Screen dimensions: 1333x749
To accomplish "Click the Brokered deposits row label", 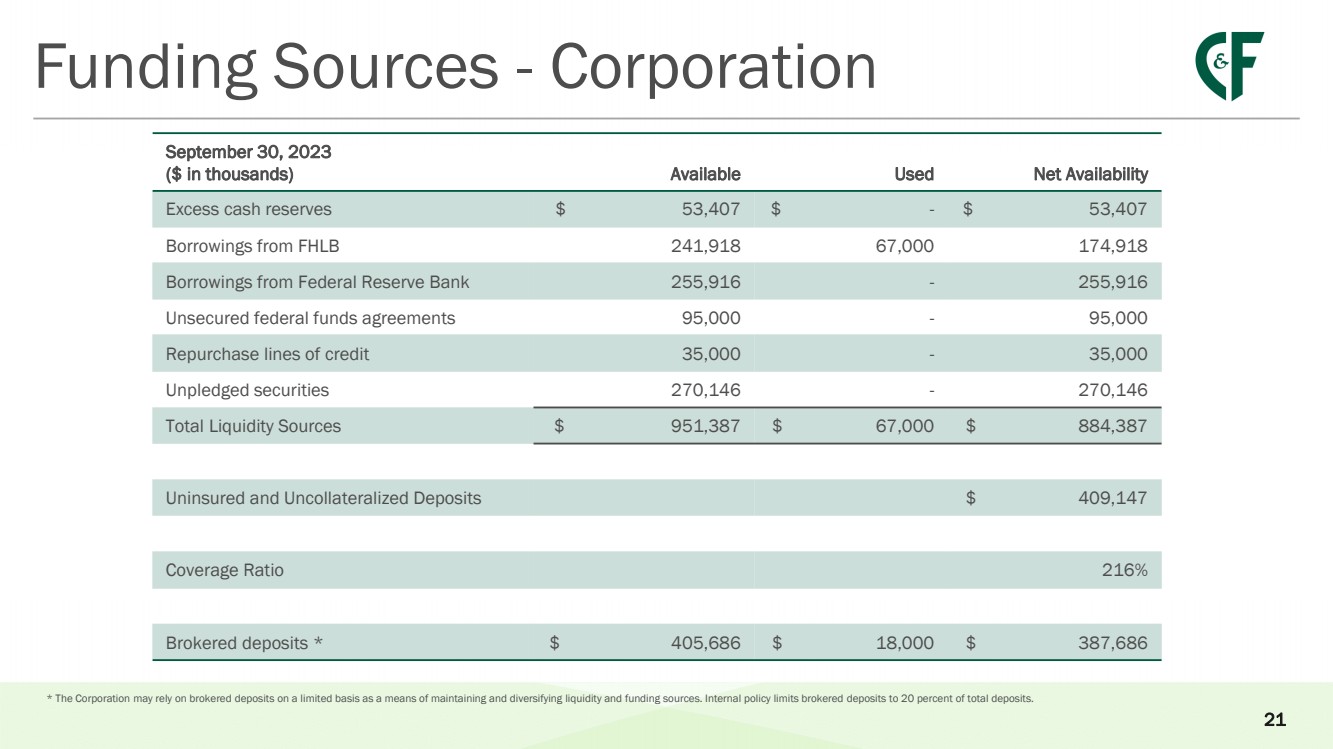I will (244, 643).
